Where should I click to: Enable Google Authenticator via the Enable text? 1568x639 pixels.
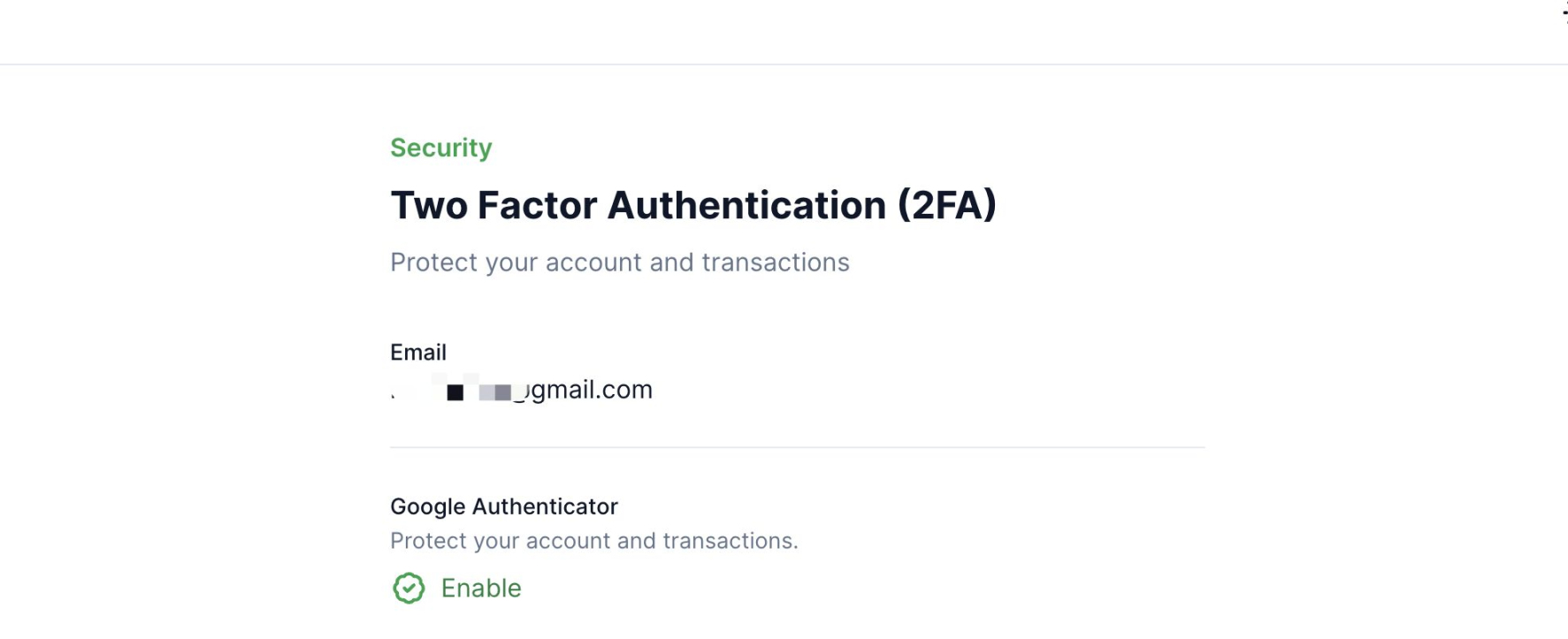coord(481,588)
